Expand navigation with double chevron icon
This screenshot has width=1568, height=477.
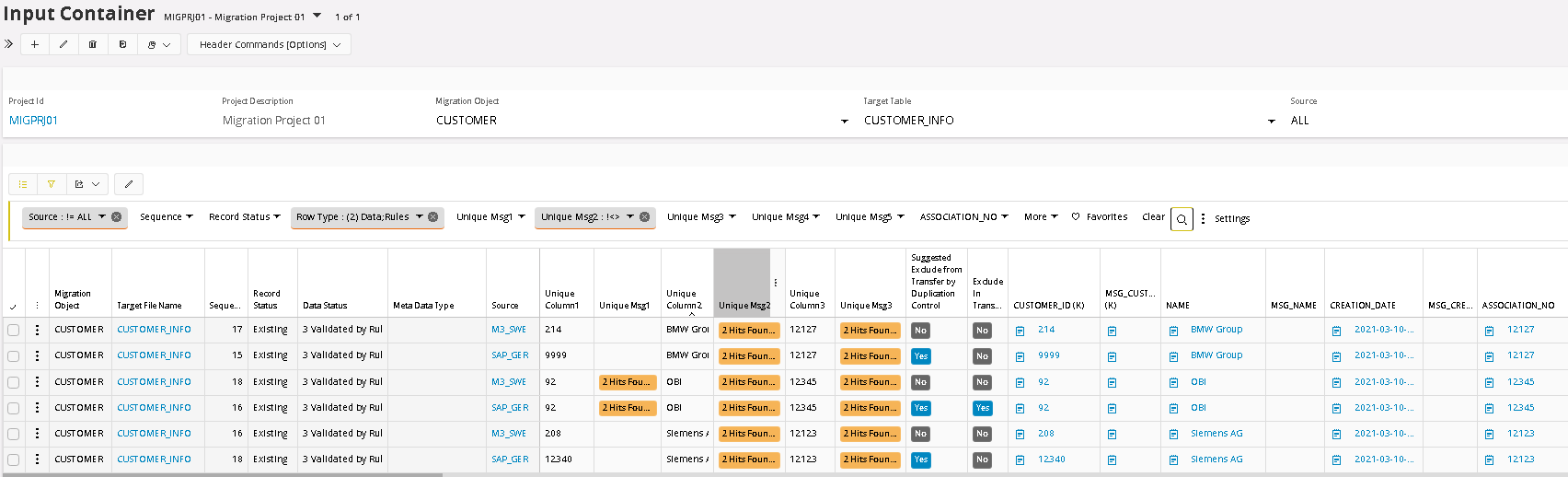click(x=9, y=44)
